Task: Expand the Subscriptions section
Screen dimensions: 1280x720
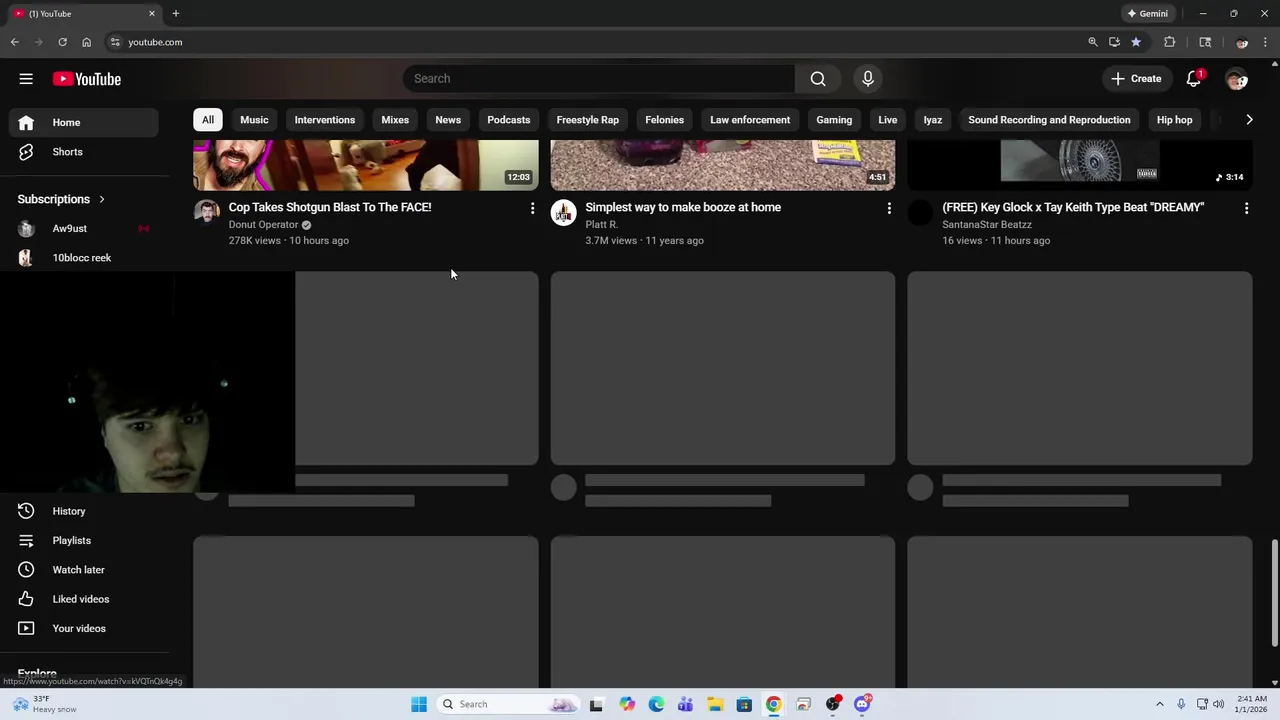Action: pyautogui.click(x=61, y=199)
